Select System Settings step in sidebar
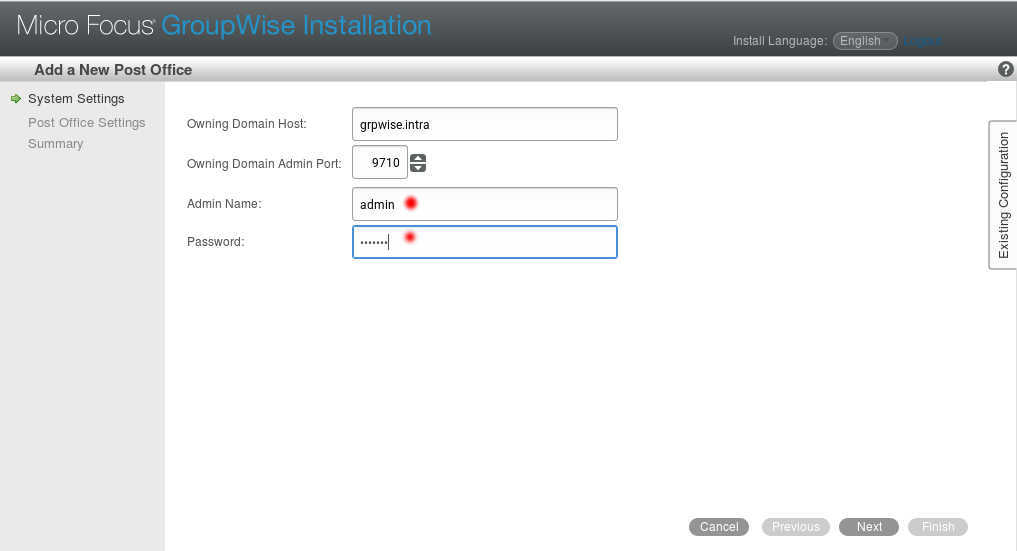 76,99
